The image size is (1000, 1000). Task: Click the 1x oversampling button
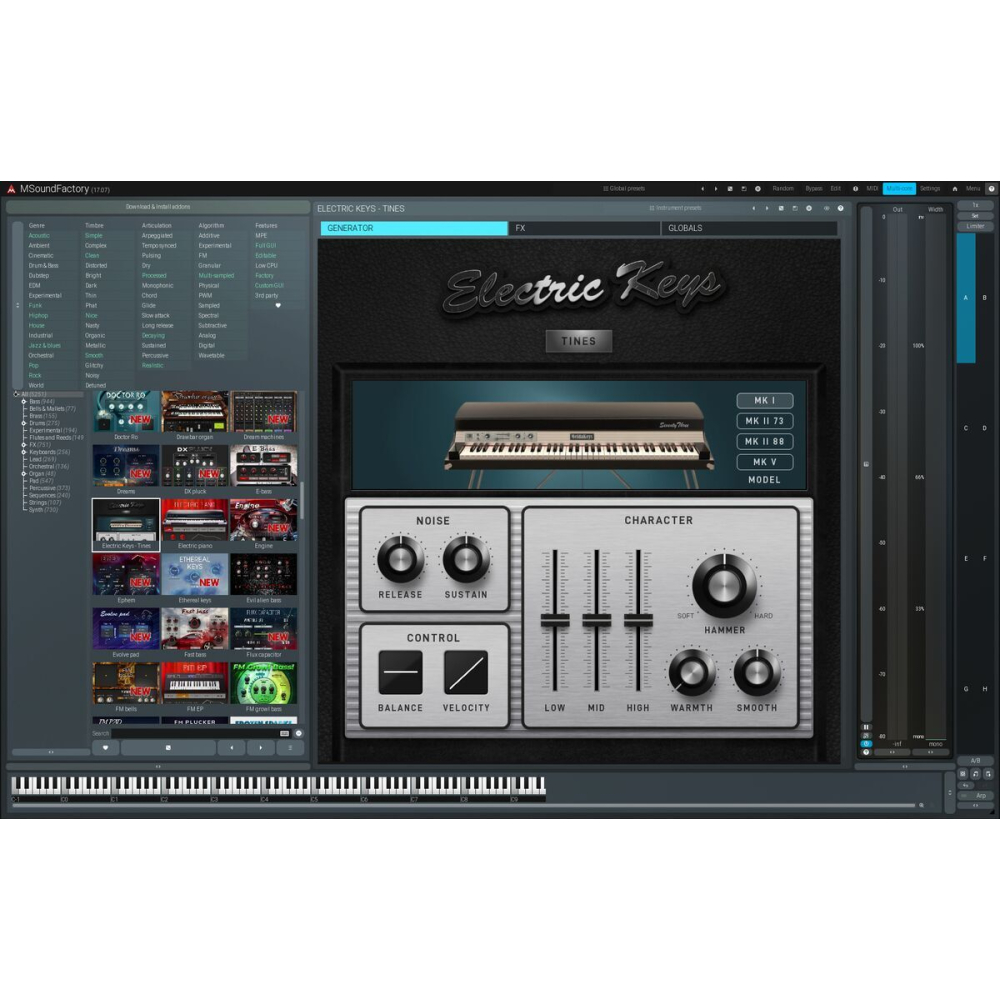tap(975, 205)
